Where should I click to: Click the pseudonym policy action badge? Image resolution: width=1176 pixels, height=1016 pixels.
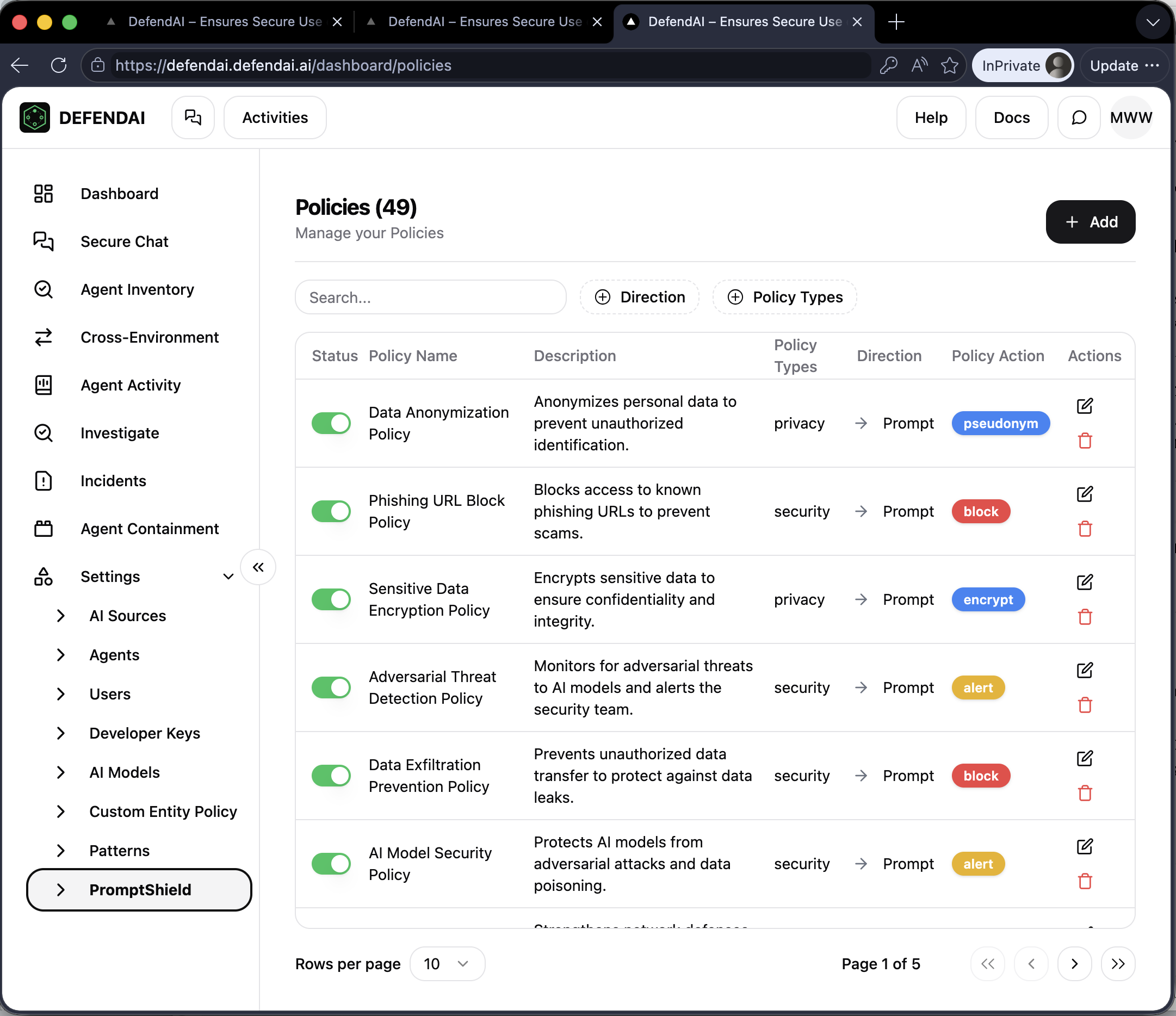1000,423
